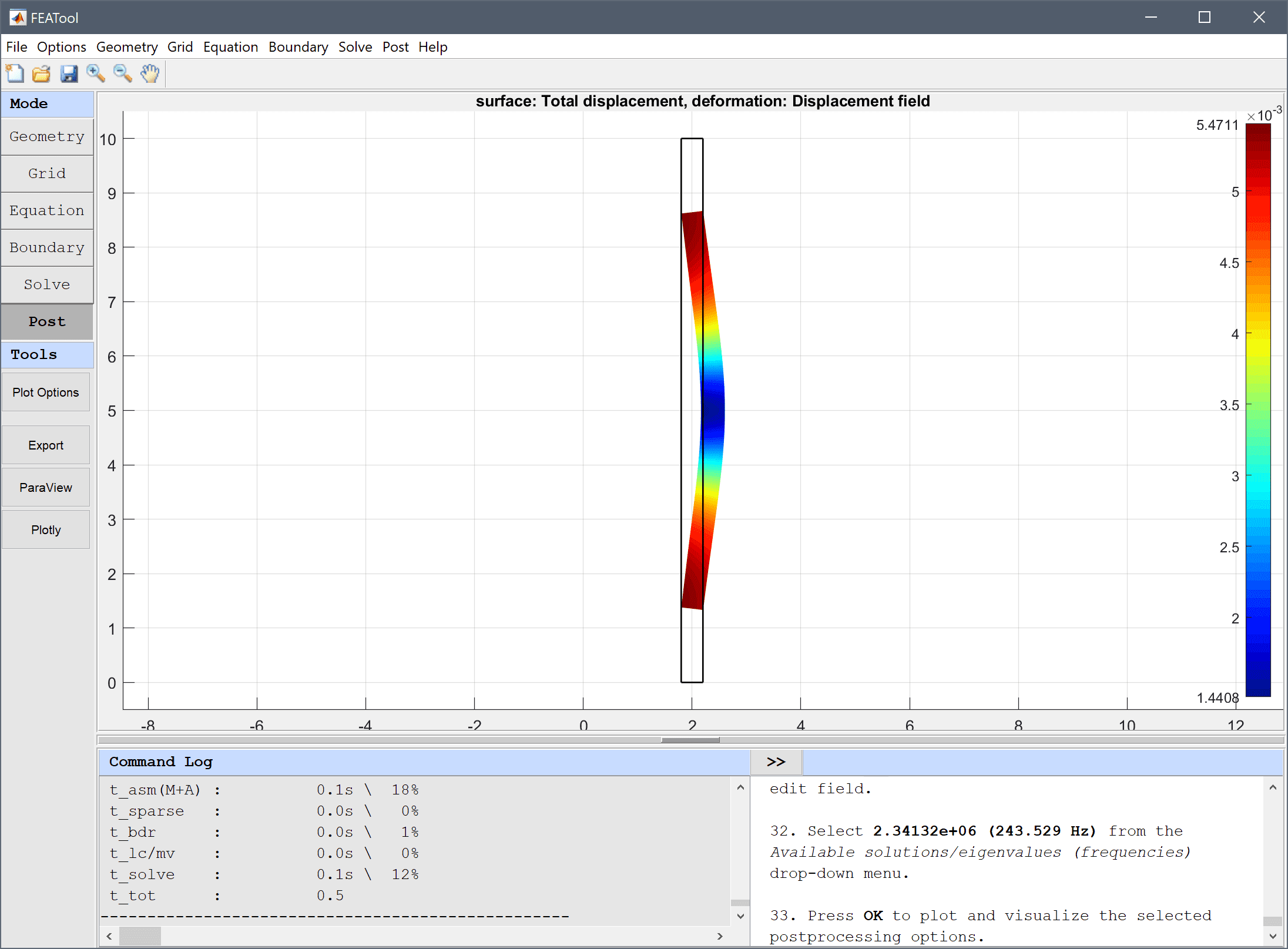Screen dimensions: 1288x949
Task: Activate the Pan hand tool
Action: [150, 73]
